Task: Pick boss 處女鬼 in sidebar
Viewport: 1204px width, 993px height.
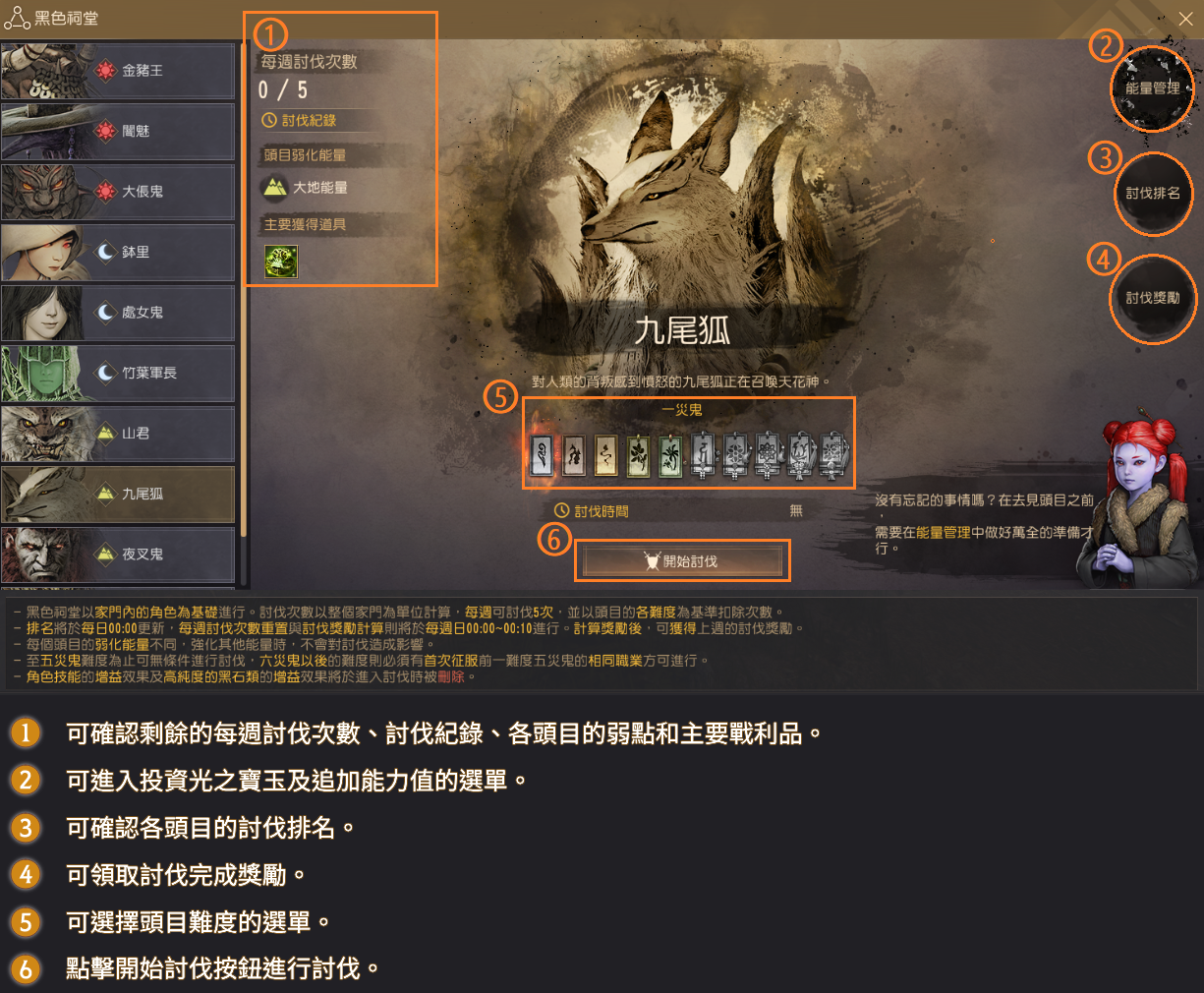Action: tap(118, 313)
